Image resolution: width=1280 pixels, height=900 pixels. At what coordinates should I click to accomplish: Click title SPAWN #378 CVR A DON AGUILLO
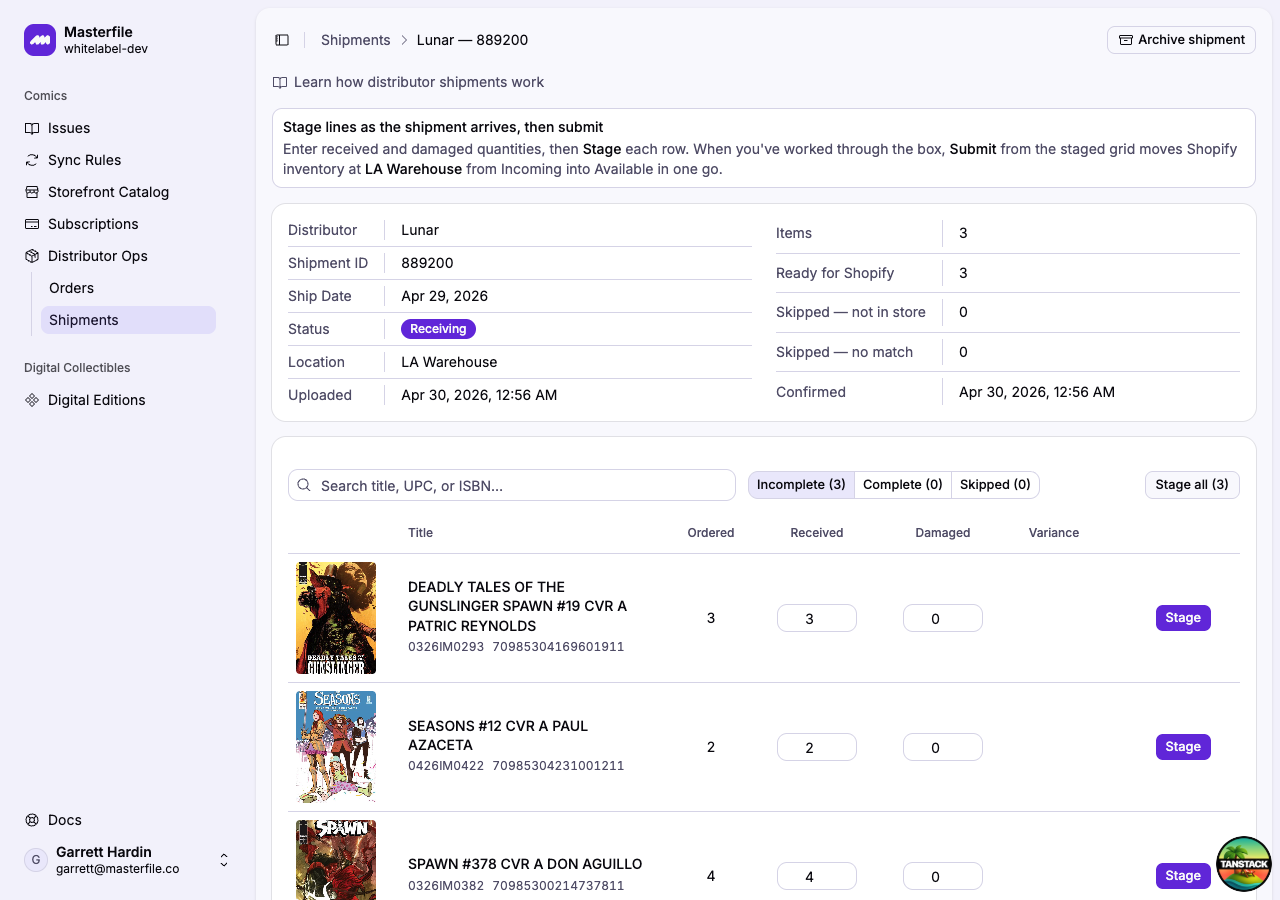tap(525, 864)
